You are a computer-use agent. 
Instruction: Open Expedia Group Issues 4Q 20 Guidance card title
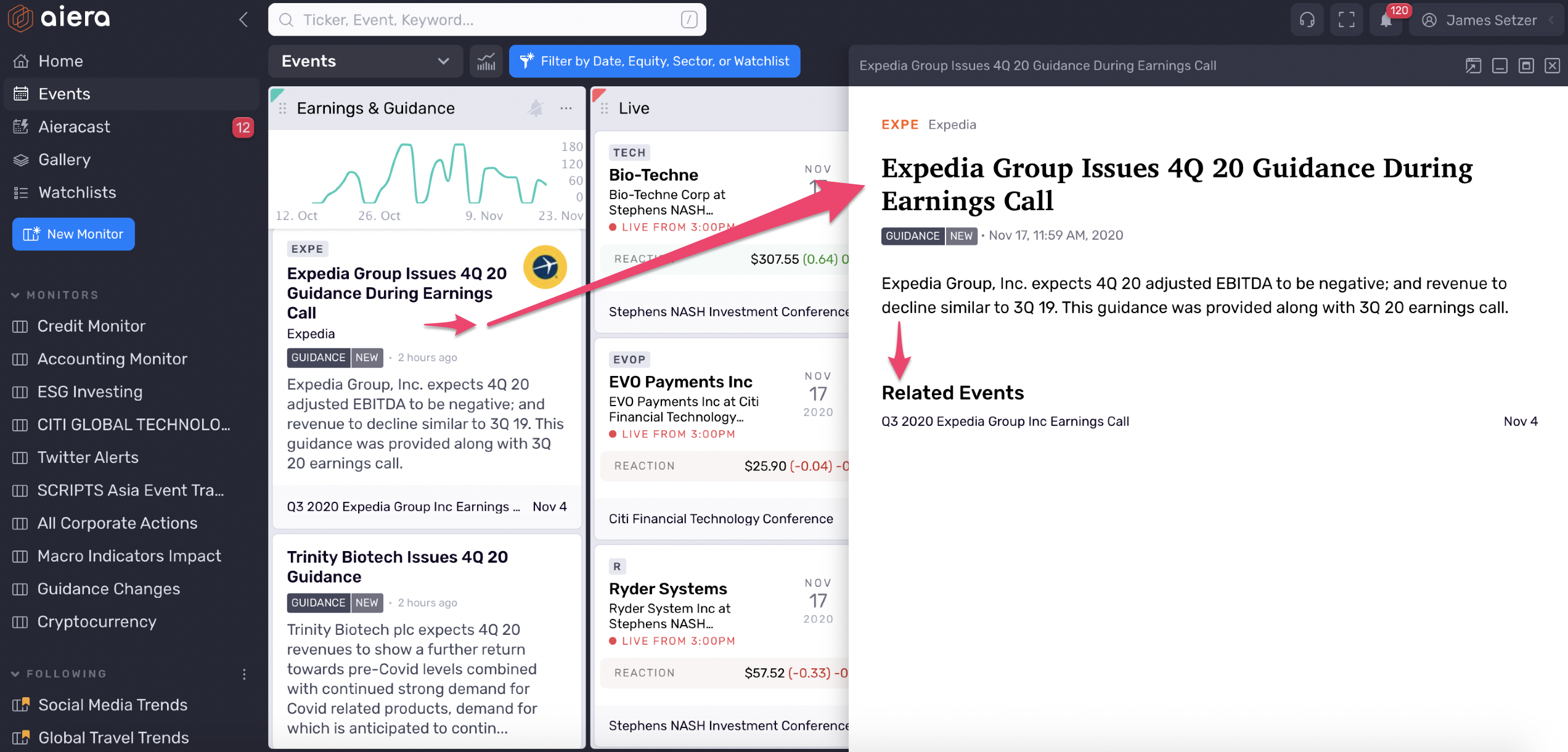397,293
